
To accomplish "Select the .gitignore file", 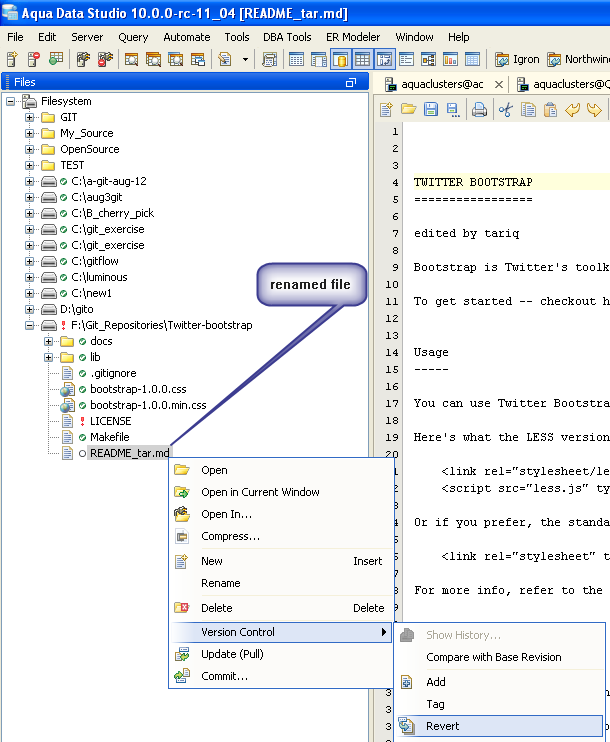I will point(113,373).
